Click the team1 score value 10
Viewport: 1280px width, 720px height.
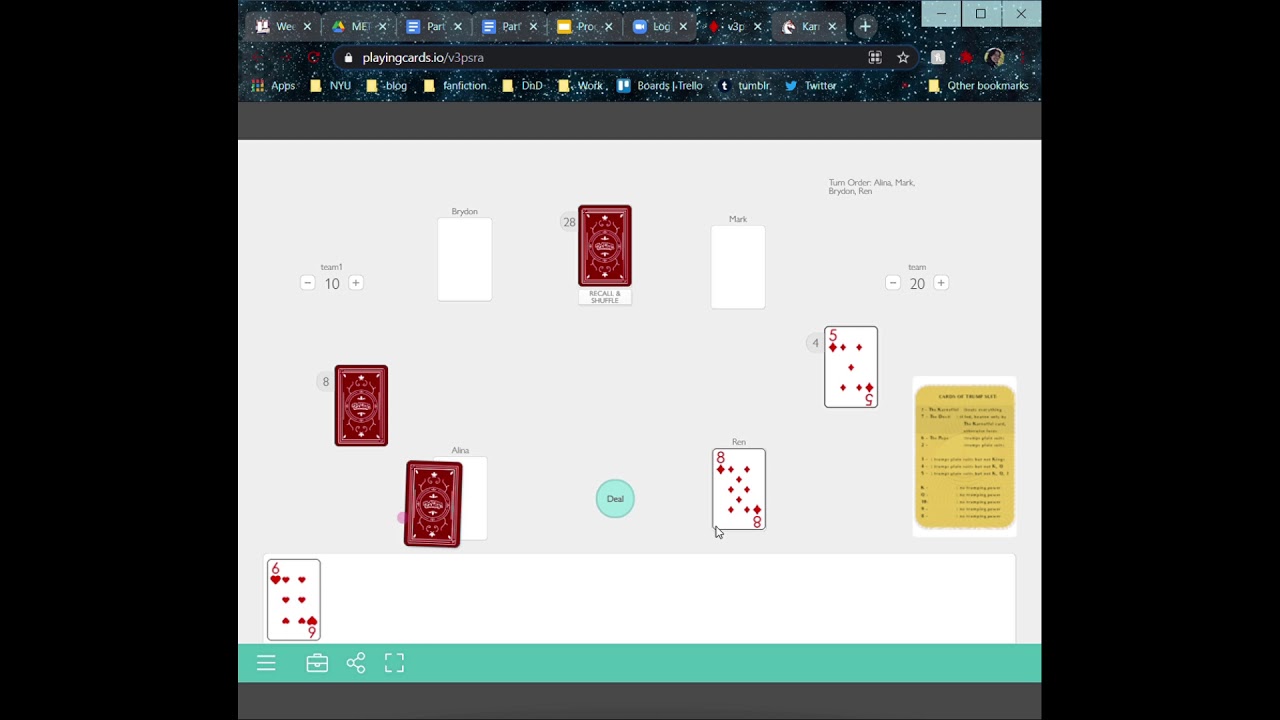click(332, 284)
